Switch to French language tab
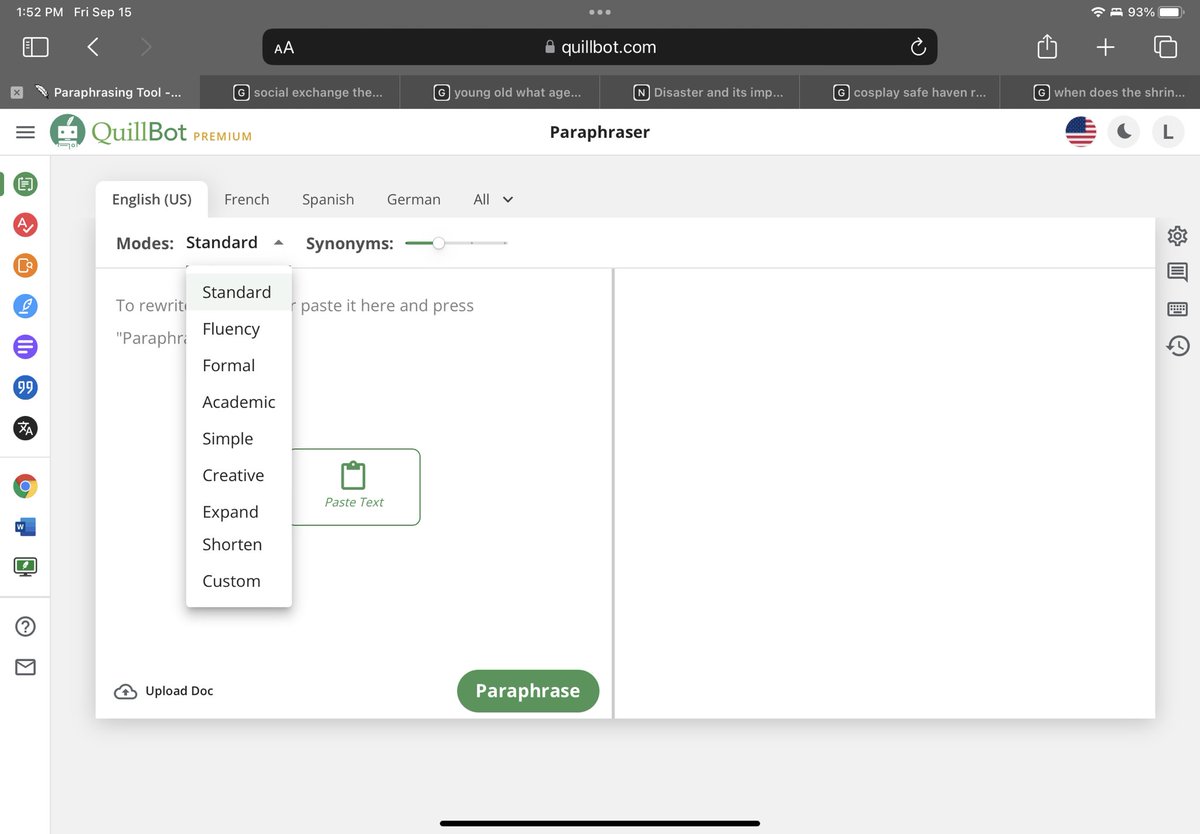Image resolution: width=1200 pixels, height=834 pixels. (x=247, y=200)
